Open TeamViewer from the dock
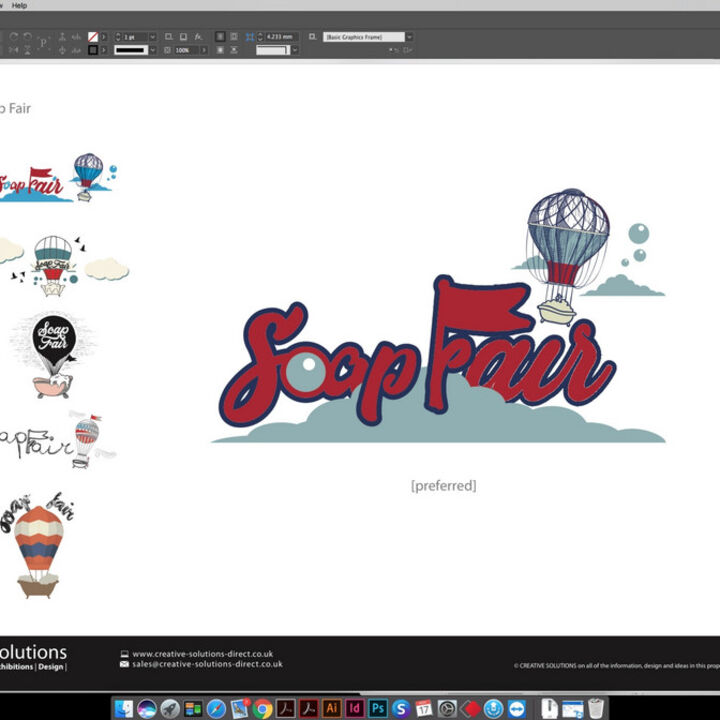 tap(517, 709)
